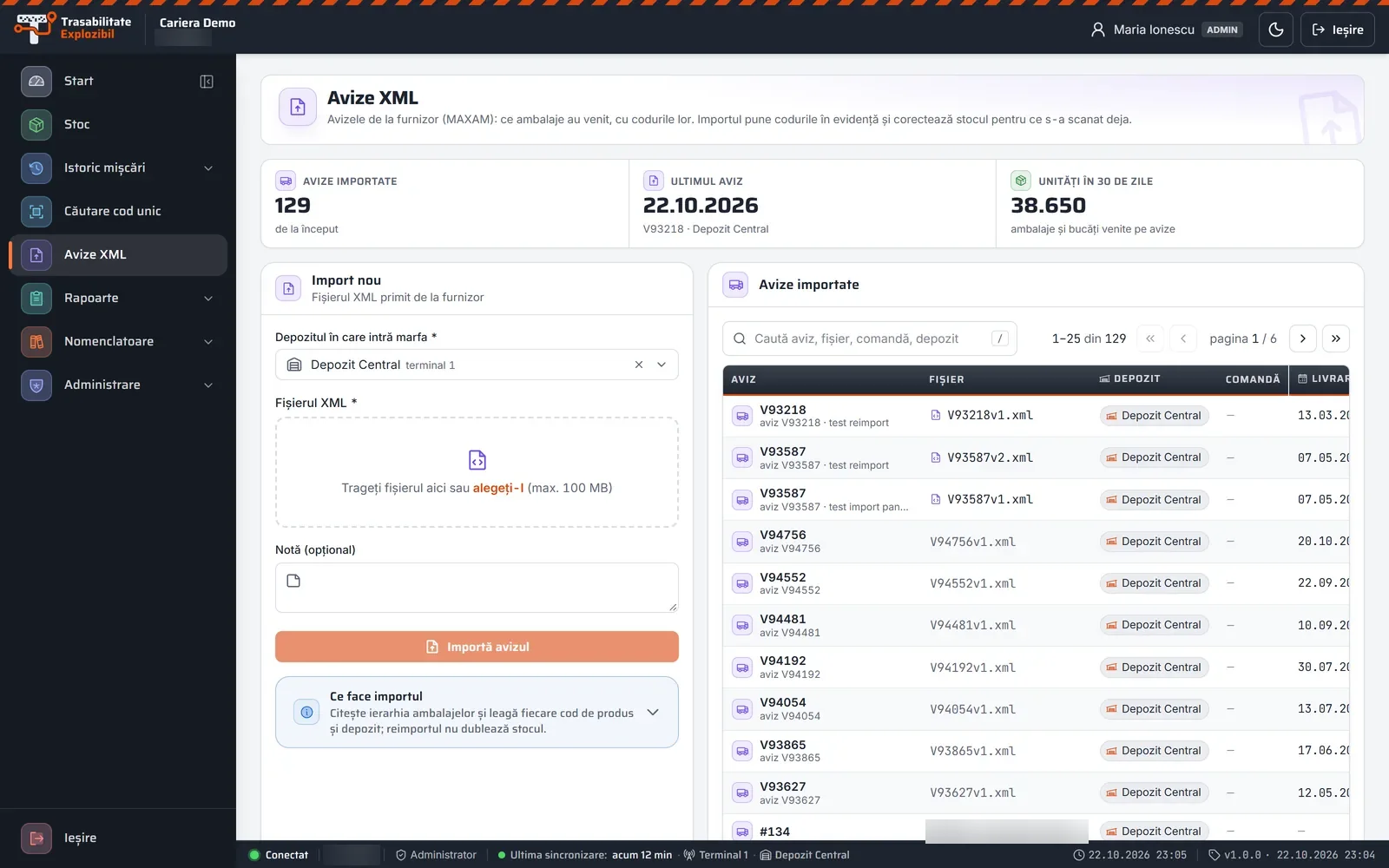The height and width of the screenshot is (868, 1389).
Task: Clear Depozit Central selection with X
Action: click(x=639, y=365)
